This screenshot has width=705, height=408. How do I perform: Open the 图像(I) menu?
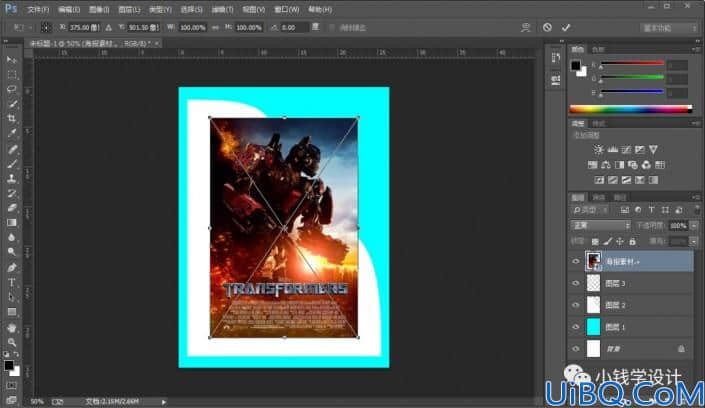click(98, 9)
